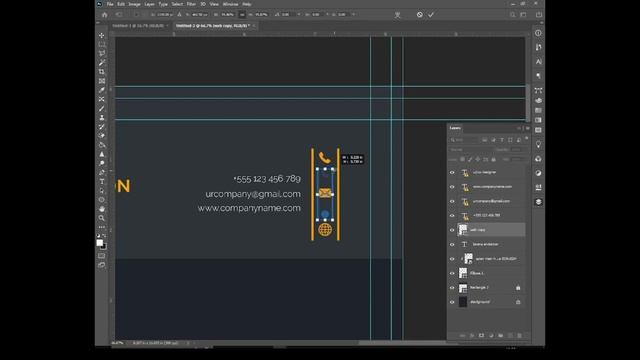Create a new group folder icon
This screenshot has width=640, height=360.
pos(501,336)
